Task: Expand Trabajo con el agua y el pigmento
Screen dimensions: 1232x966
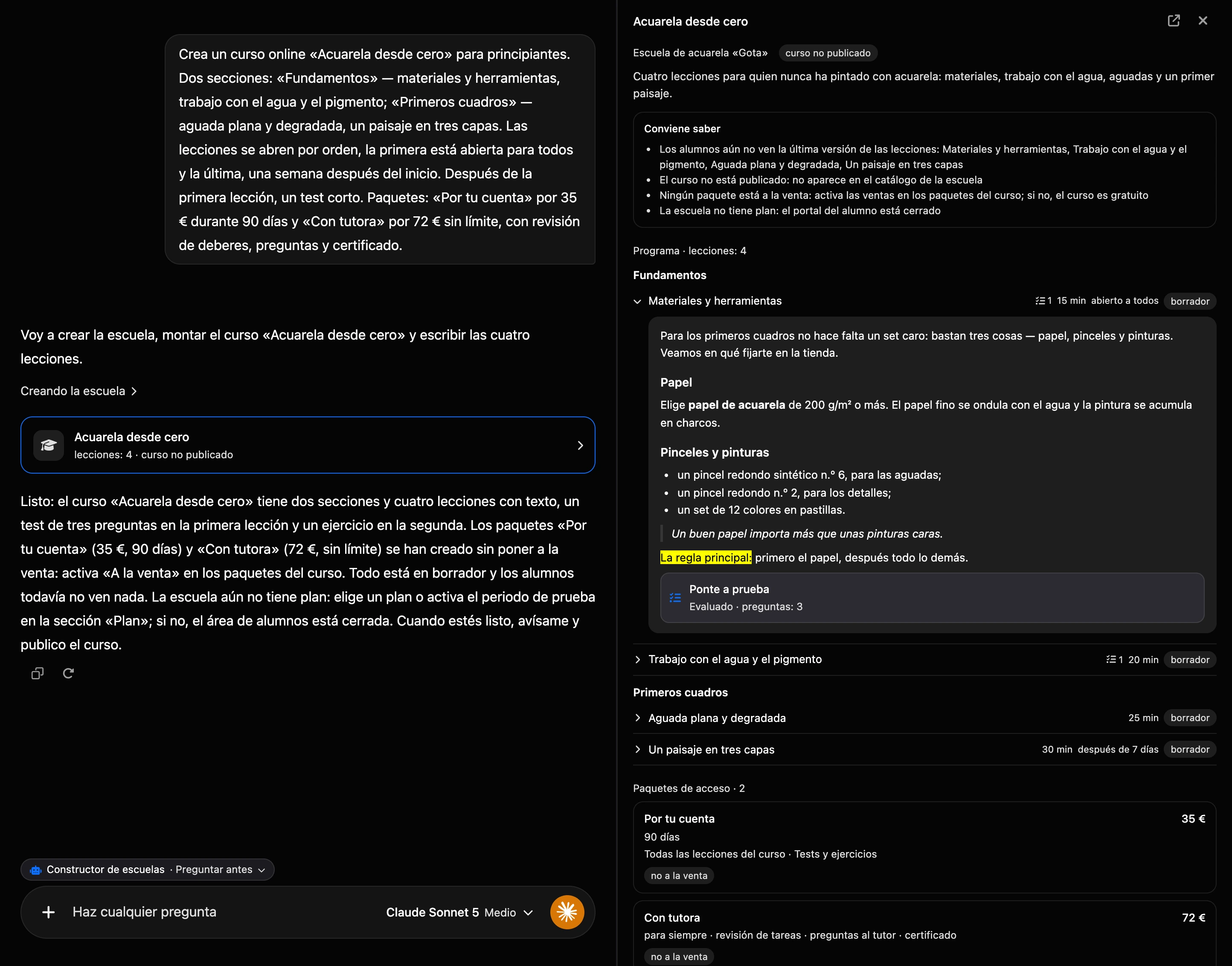Action: (637, 660)
